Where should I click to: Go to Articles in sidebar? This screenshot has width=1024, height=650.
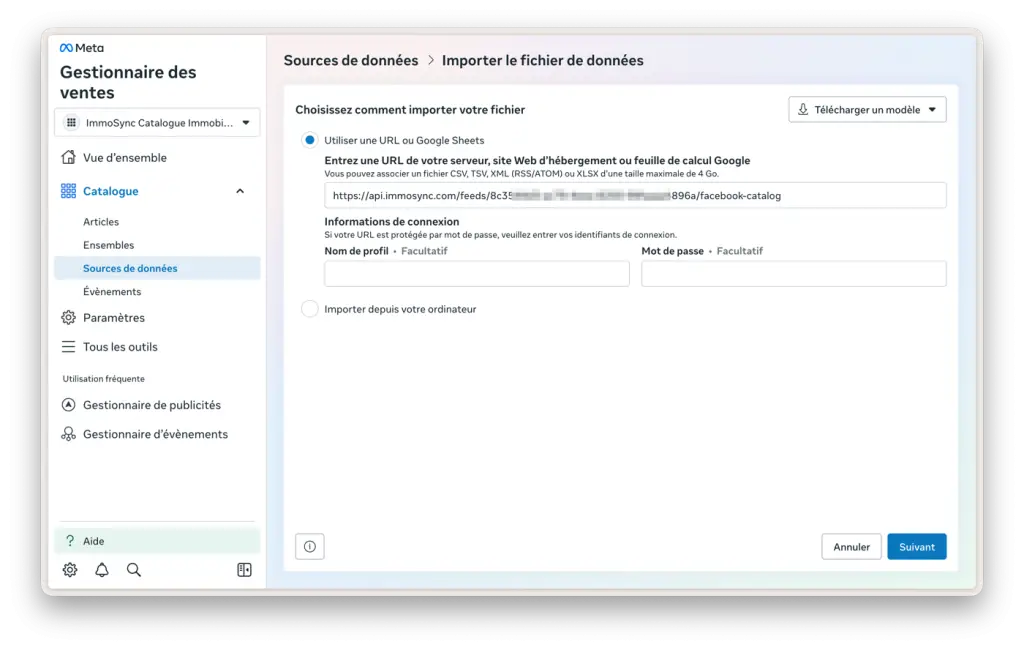coord(101,222)
